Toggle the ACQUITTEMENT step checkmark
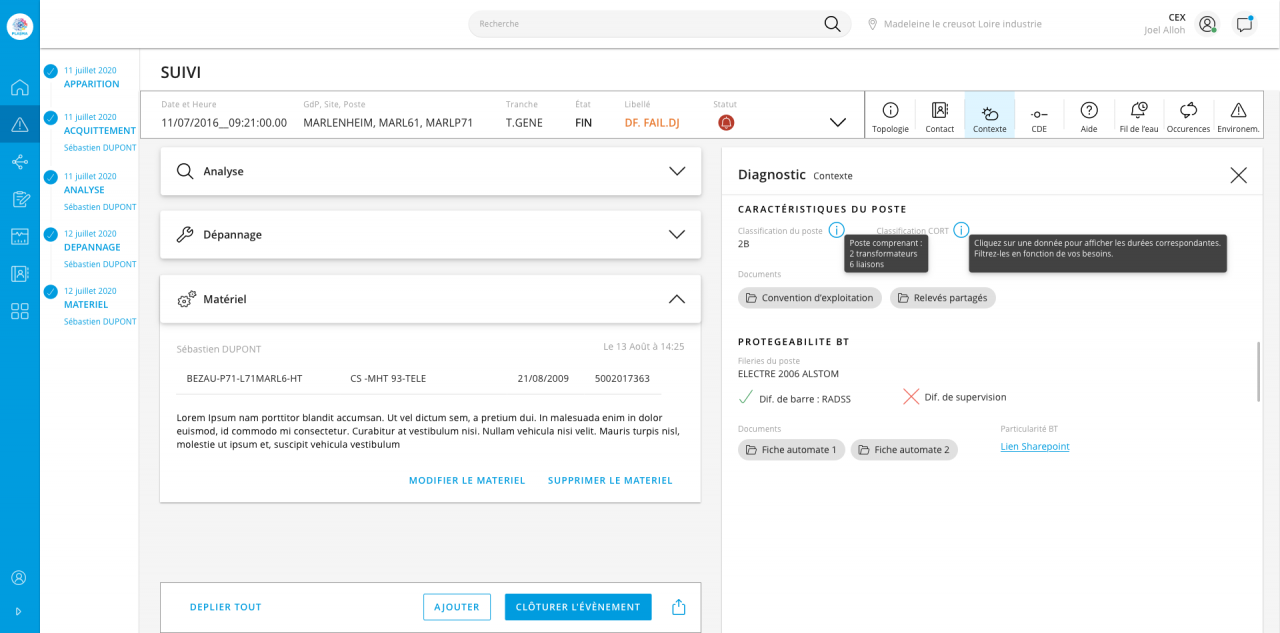The image size is (1280, 633). (51, 118)
